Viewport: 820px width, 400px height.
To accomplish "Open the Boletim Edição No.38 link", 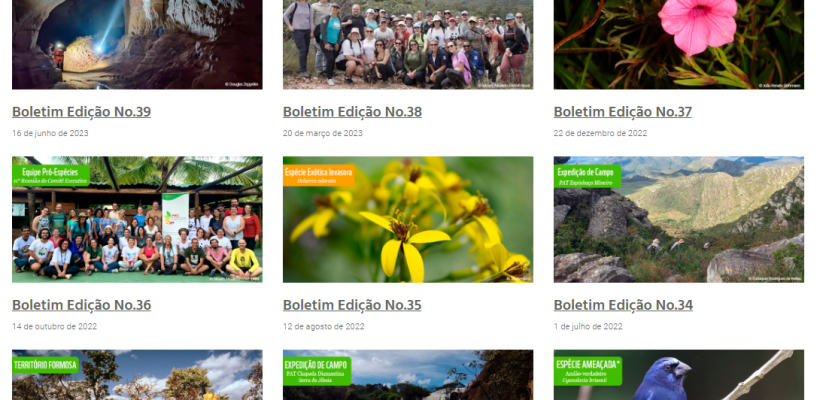I will click(352, 111).
